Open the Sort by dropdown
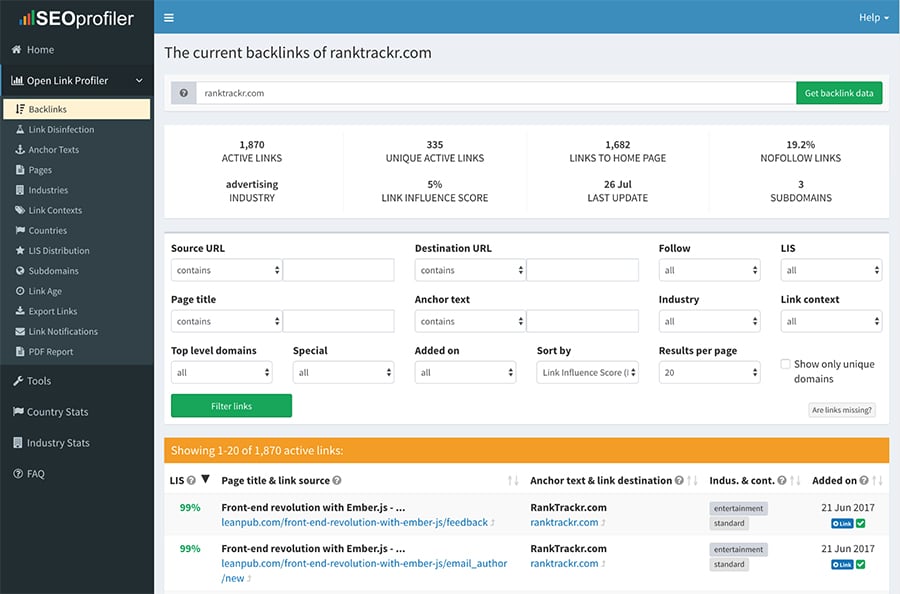Image resolution: width=900 pixels, height=594 pixels. coord(587,372)
